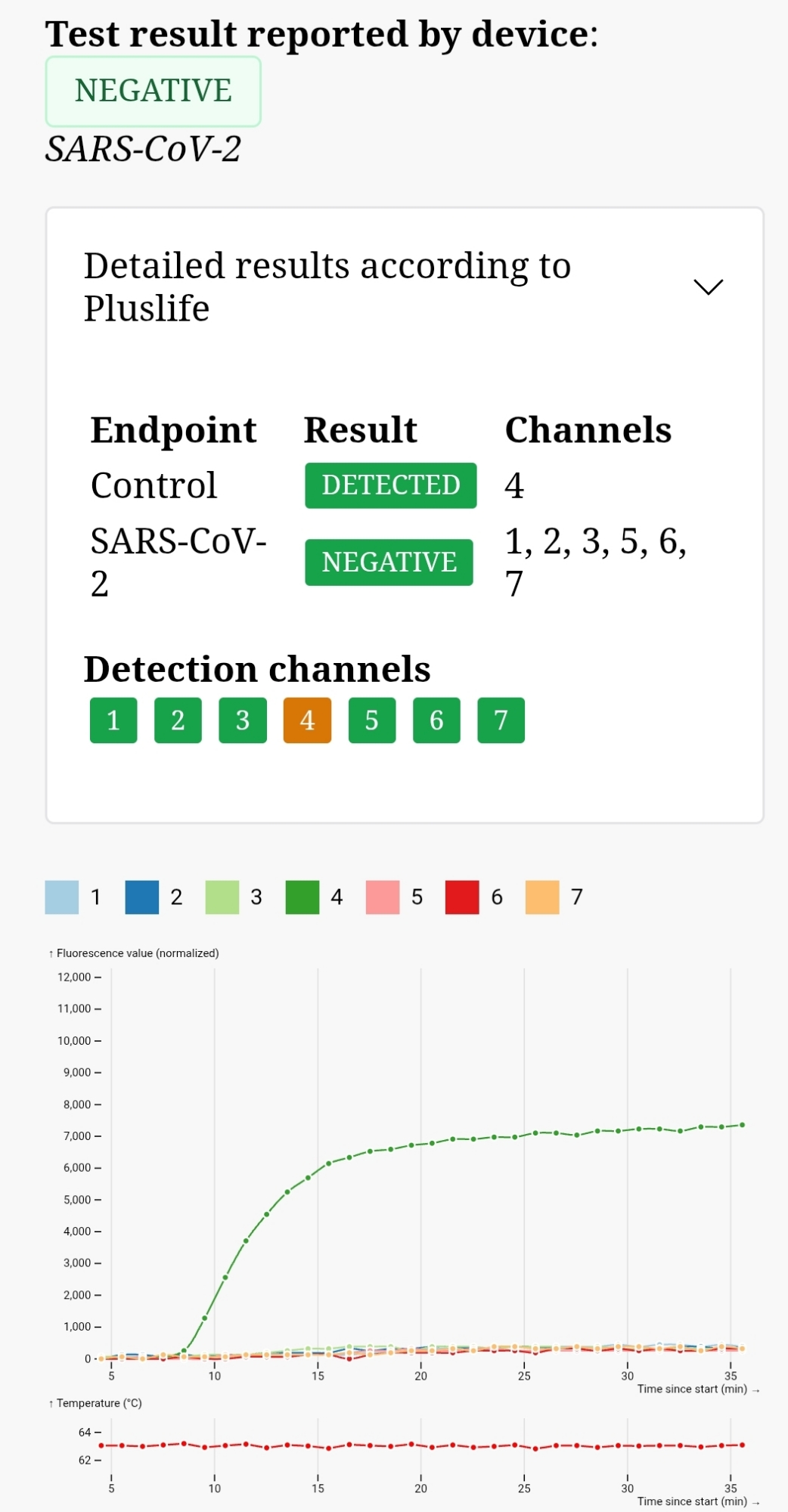Click light green legend swatch for channel 3
Viewport: 788px width, 1512px height.
pos(222,897)
